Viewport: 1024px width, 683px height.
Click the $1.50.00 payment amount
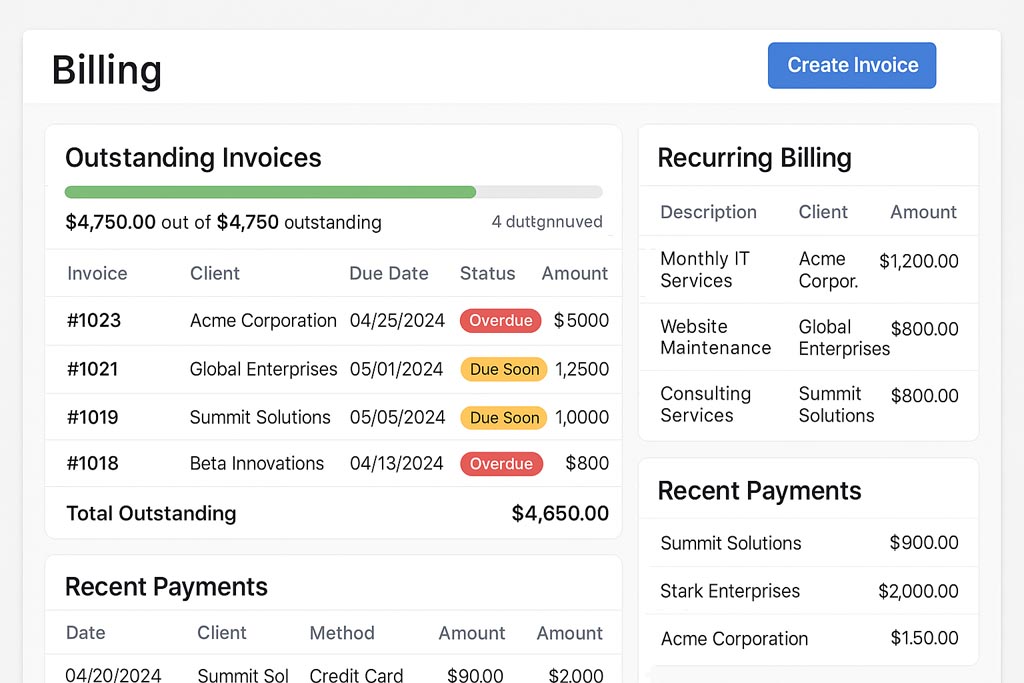coord(925,638)
